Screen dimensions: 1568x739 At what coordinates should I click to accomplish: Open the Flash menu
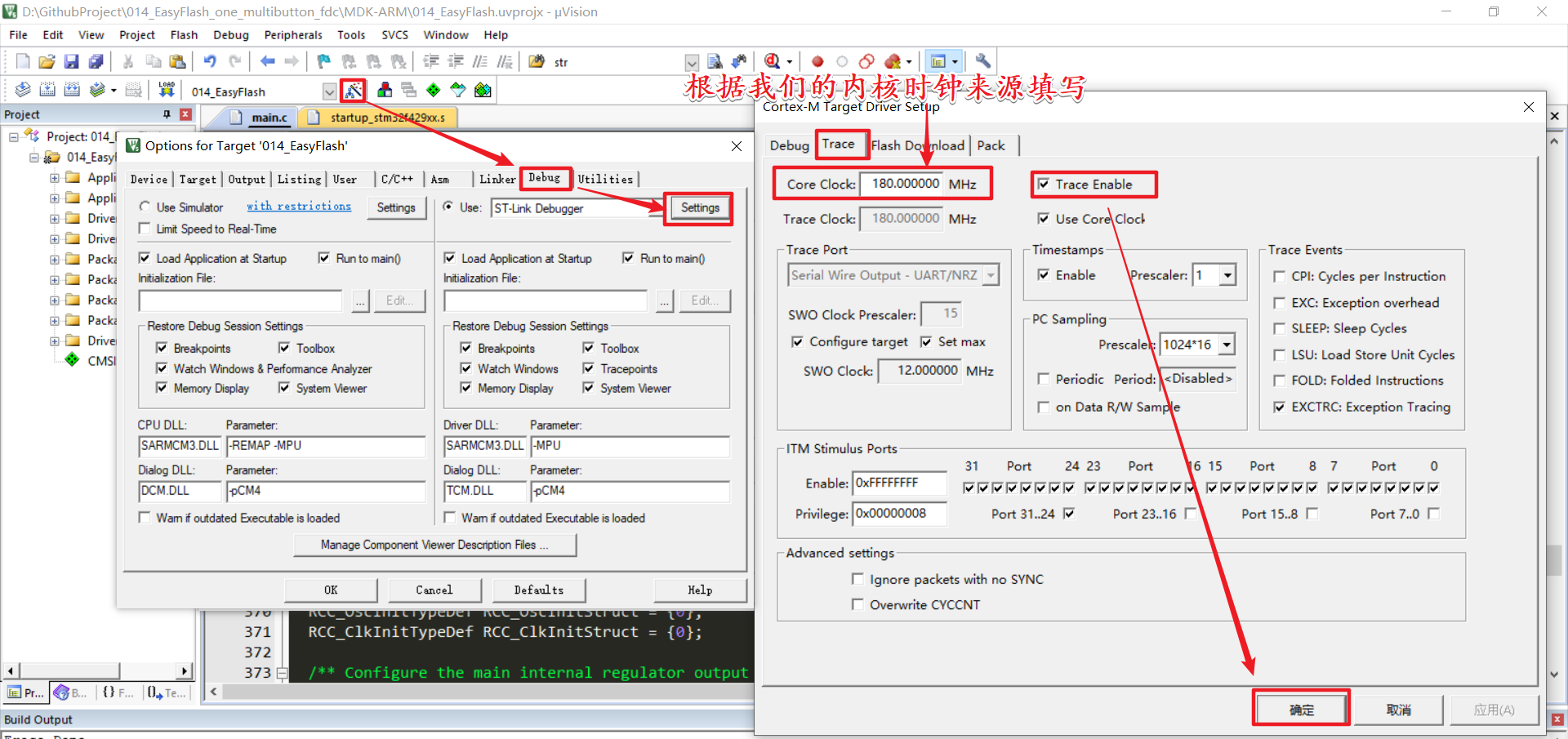click(x=184, y=35)
